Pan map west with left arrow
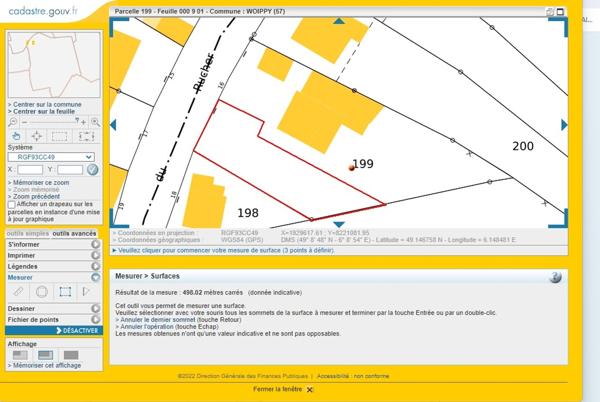600x402 pixels. pyautogui.click(x=113, y=125)
